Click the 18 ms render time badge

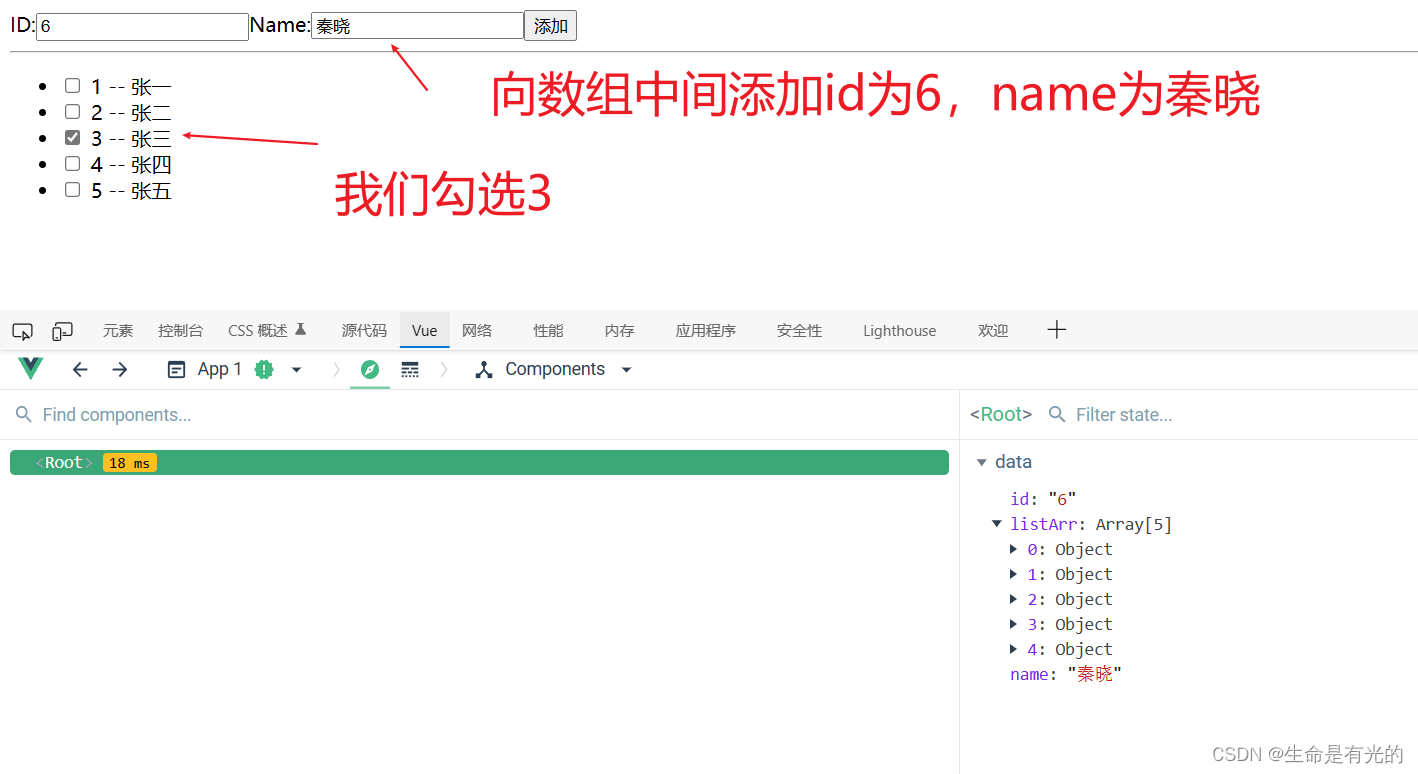130,463
